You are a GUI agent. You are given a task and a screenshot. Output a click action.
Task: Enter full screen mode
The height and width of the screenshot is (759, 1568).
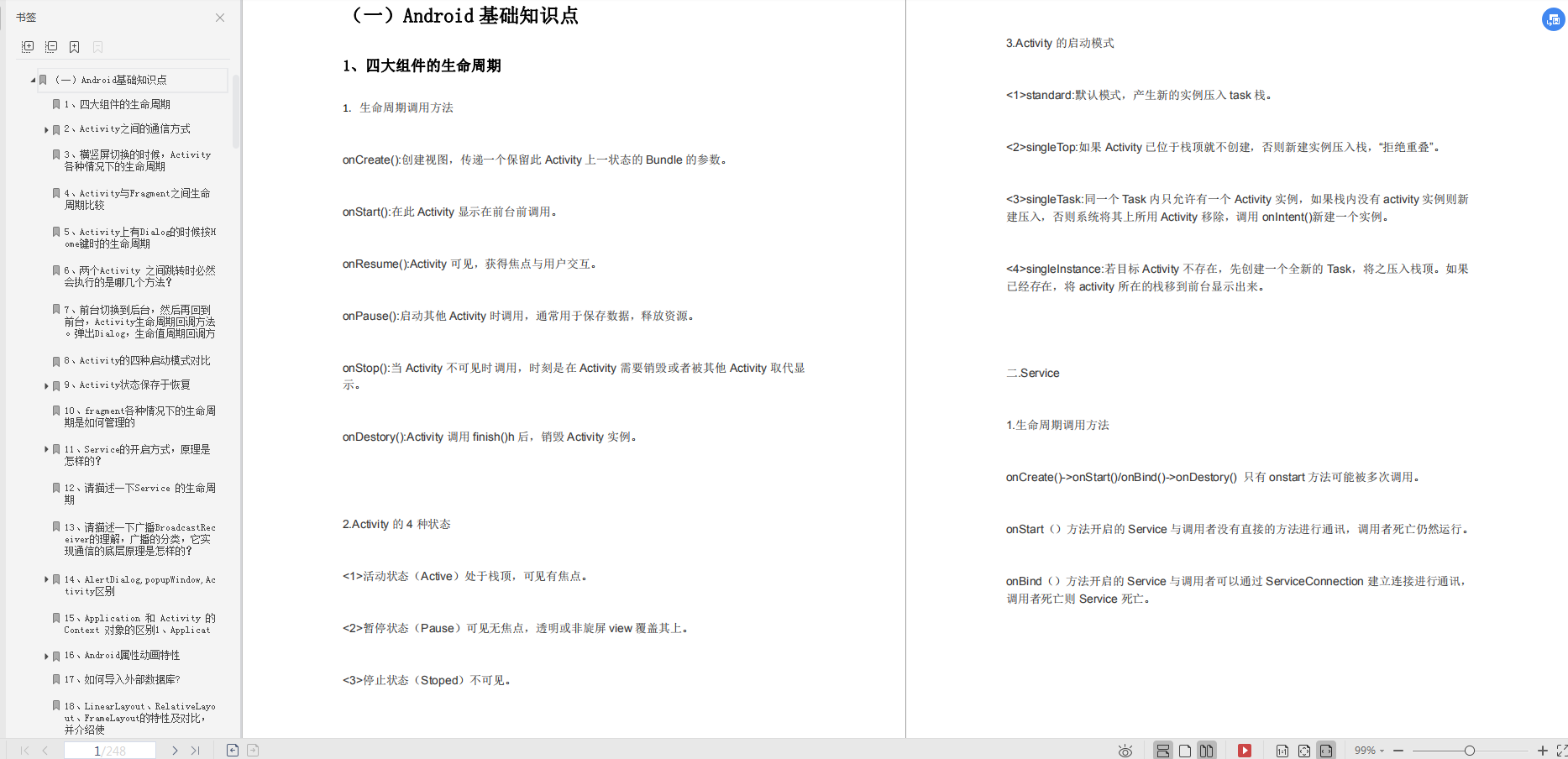coord(1561,751)
